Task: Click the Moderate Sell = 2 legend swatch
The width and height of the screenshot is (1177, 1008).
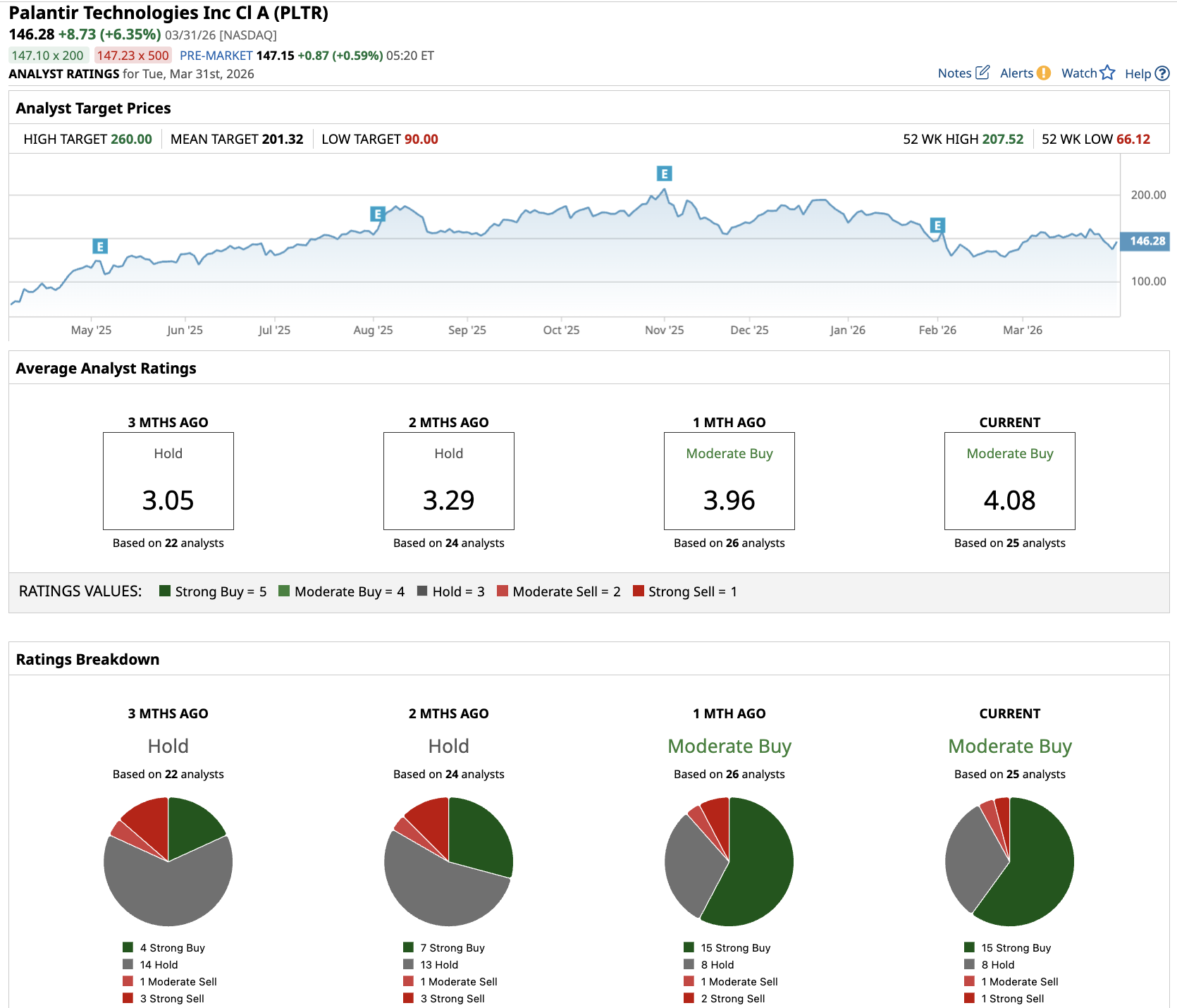Action: pyautogui.click(x=503, y=591)
